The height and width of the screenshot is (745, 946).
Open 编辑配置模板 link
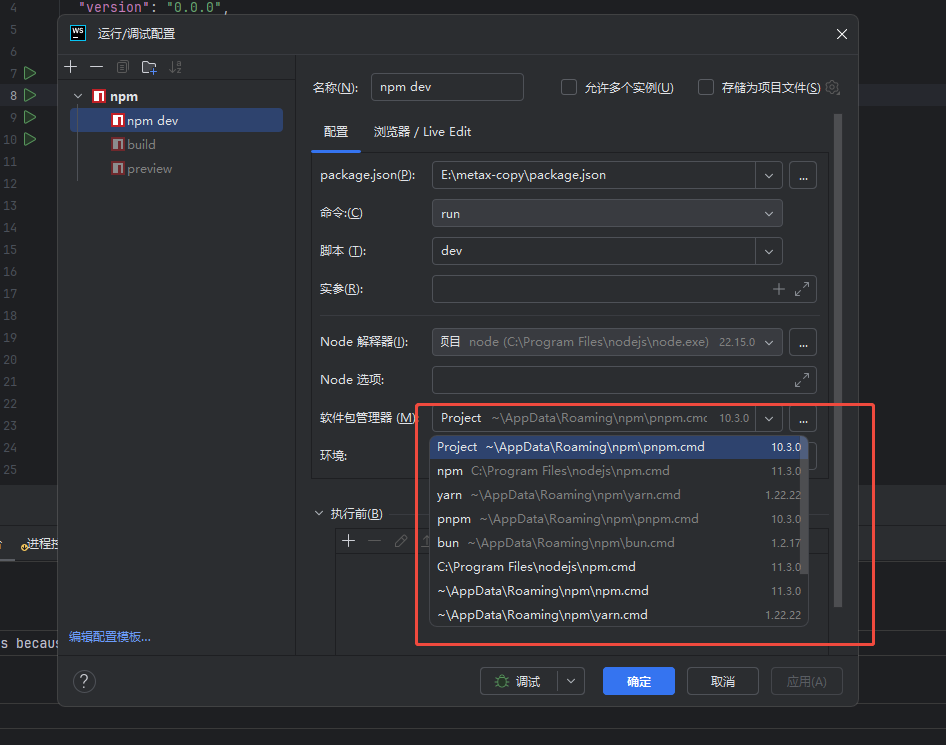pos(110,637)
